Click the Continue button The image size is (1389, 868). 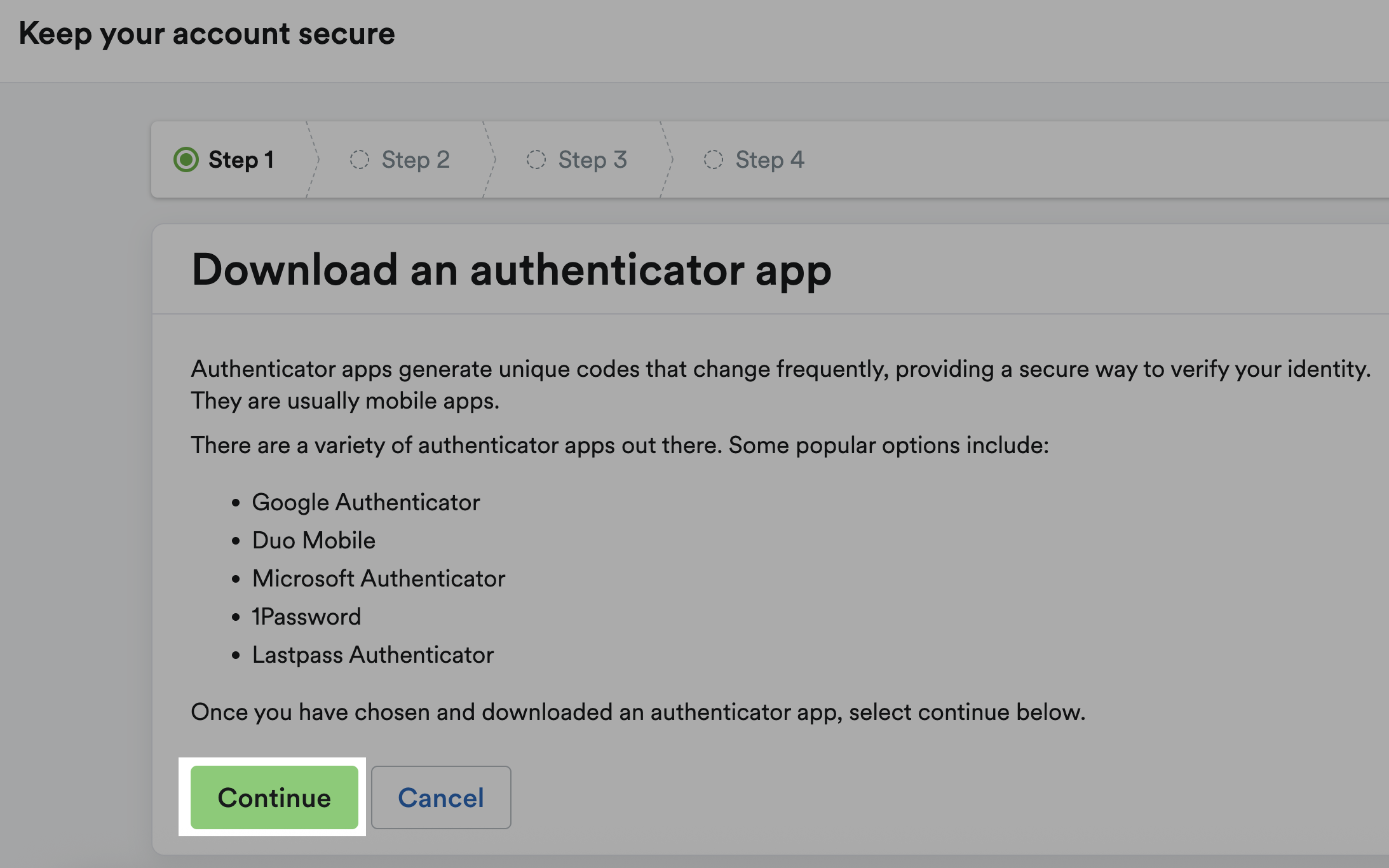tap(273, 798)
